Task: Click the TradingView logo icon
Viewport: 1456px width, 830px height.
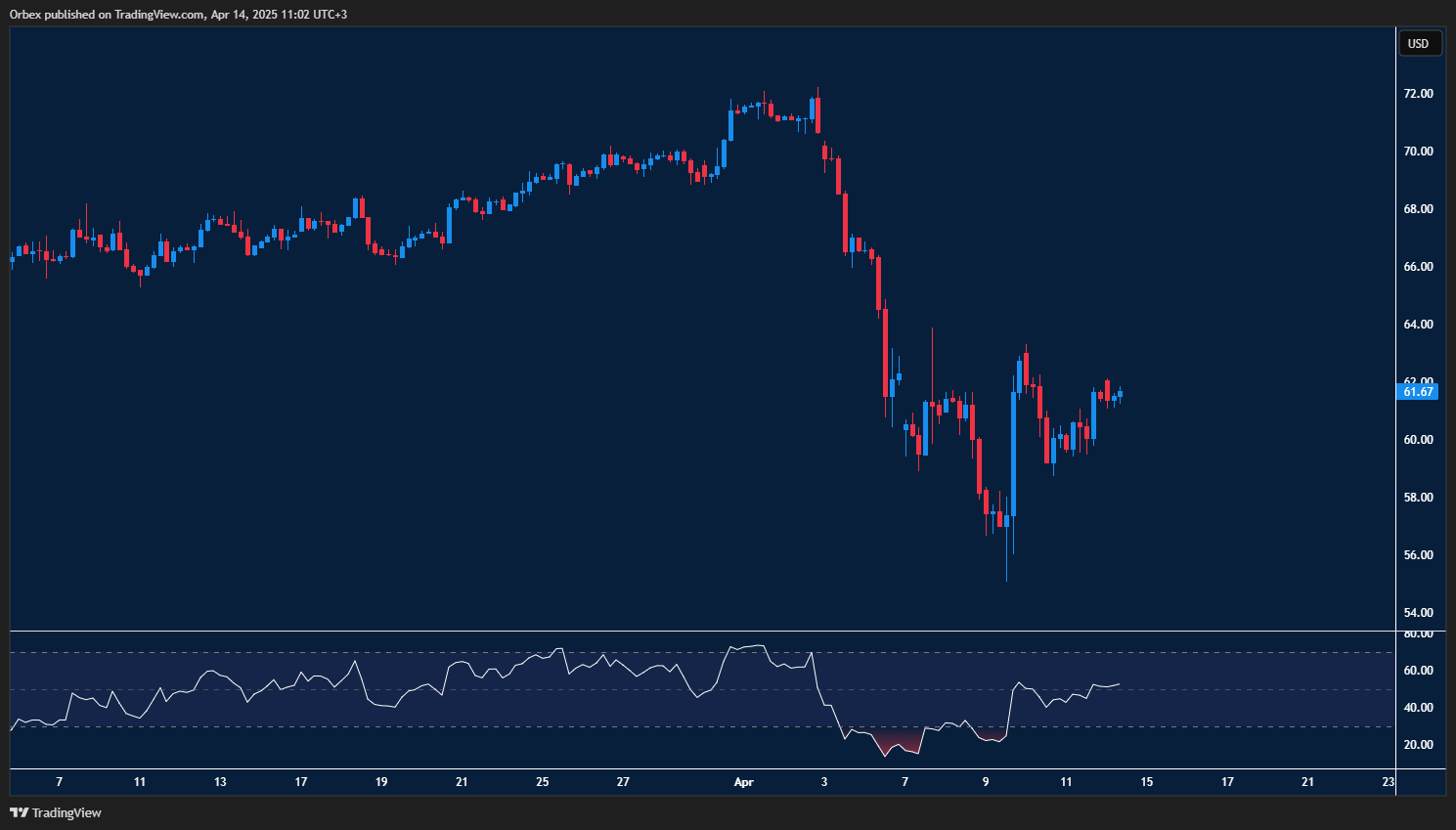Action: coord(19,812)
